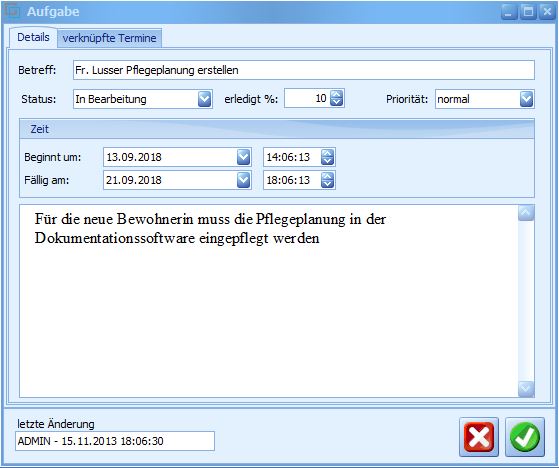Increase the erledigt % value
Viewport: 559px width, 468px height.
point(337,95)
